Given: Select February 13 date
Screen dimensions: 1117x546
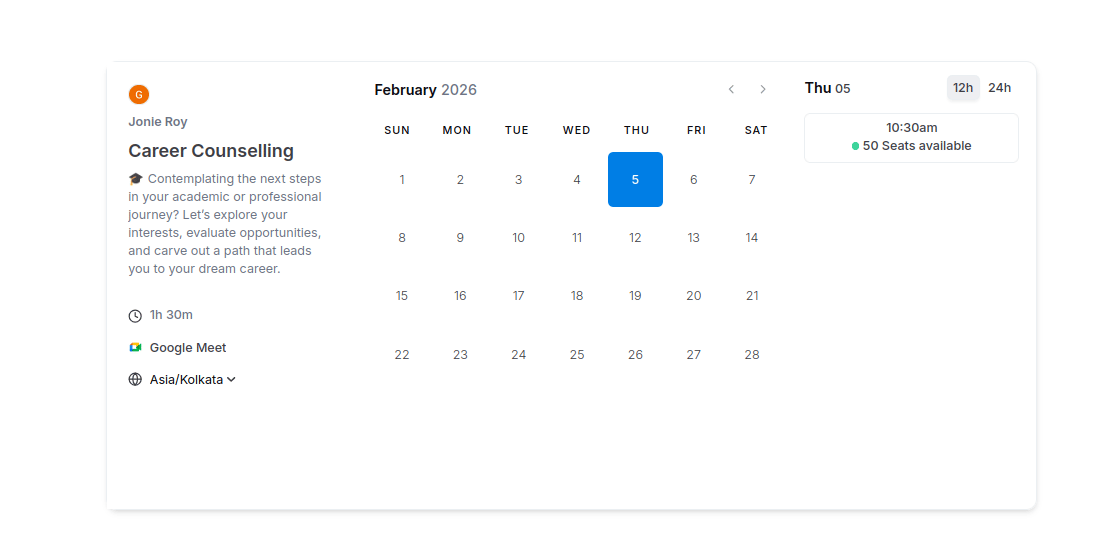Looking at the screenshot, I should pos(694,238).
